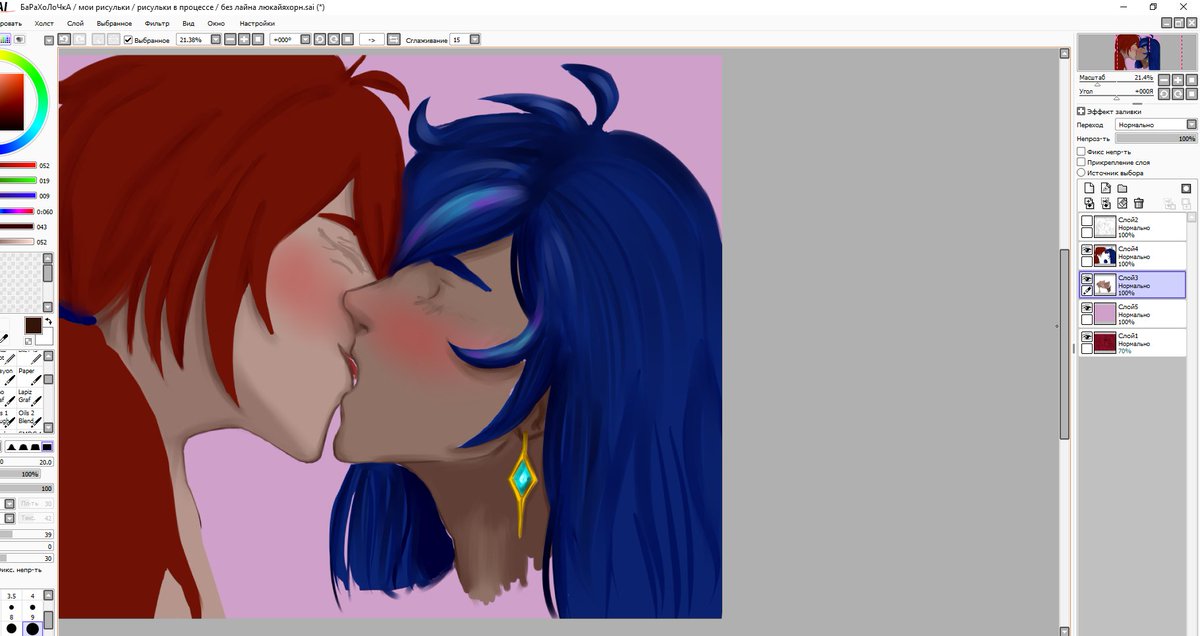Open the 'Вид' menu
Screen dimensions: 1200x636
pyautogui.click(x=188, y=22)
